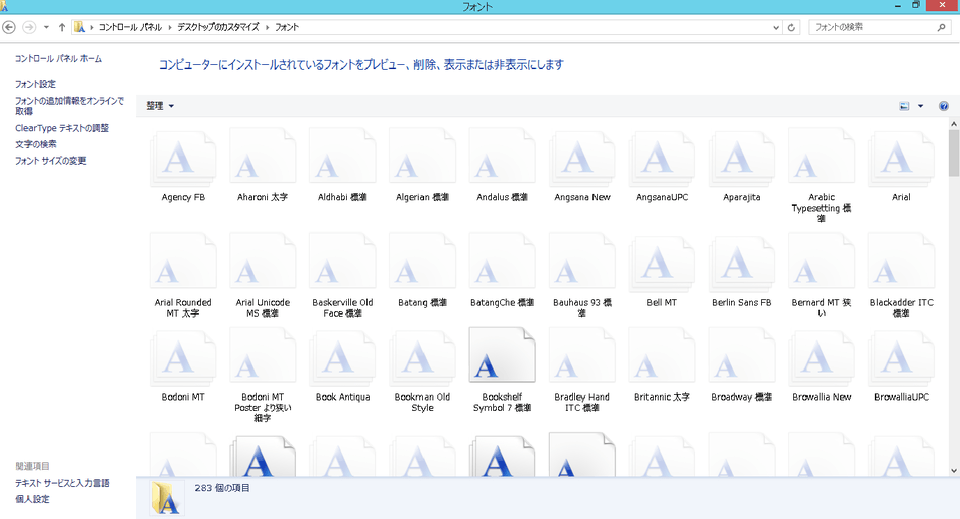Choose the Broadway 標準 font icon

click(x=741, y=357)
